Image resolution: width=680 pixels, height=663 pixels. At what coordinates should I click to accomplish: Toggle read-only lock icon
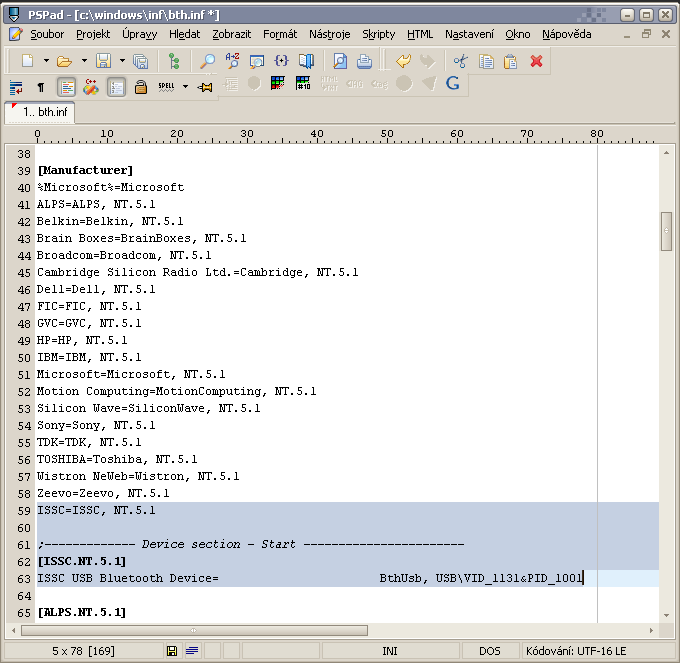coord(141,87)
